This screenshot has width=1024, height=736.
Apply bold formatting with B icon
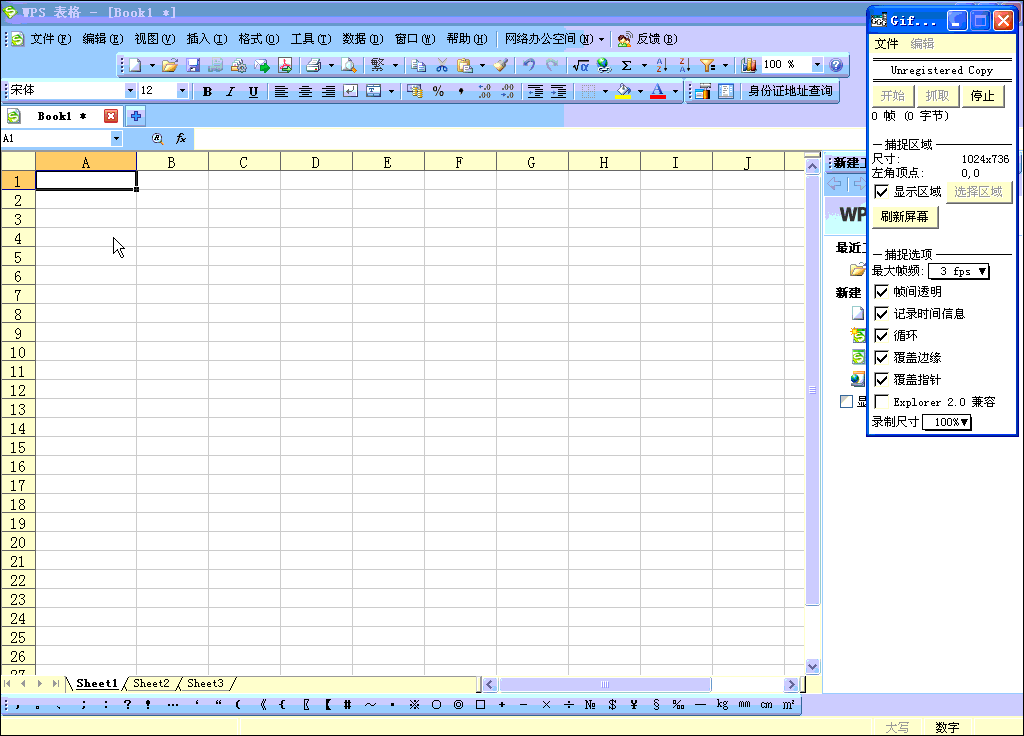pyautogui.click(x=207, y=91)
